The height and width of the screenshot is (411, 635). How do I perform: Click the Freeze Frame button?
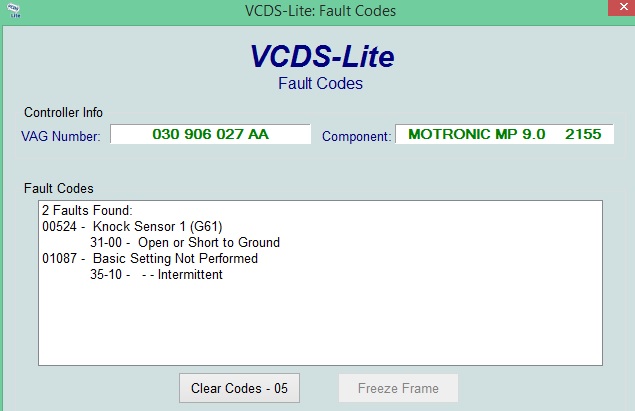pos(398,388)
